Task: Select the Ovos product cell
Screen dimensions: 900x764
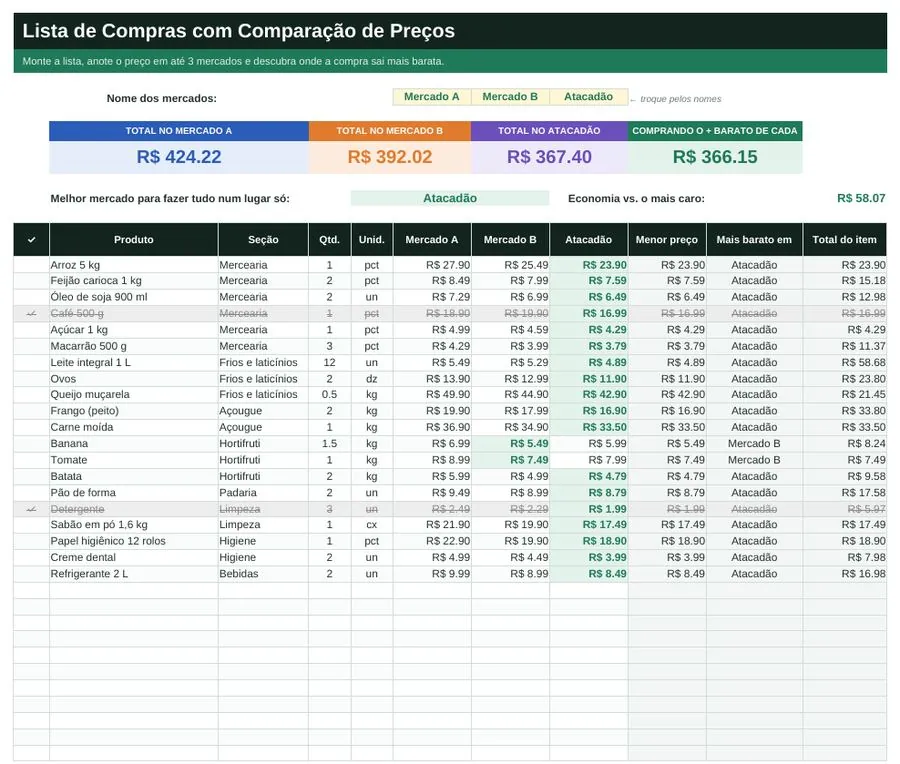Action: [134, 379]
